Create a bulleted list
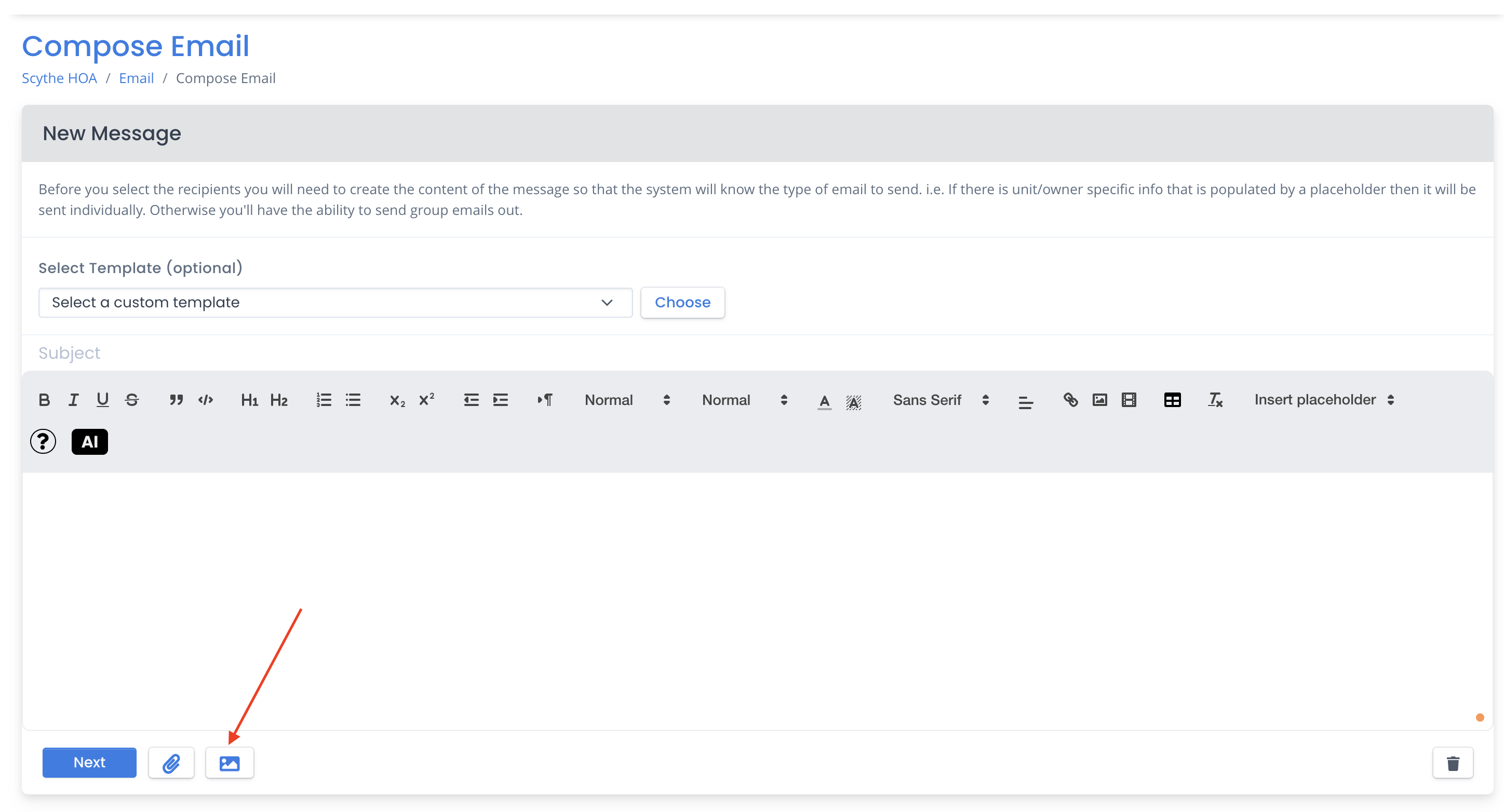This screenshot has width=1504, height=812. pyautogui.click(x=353, y=400)
